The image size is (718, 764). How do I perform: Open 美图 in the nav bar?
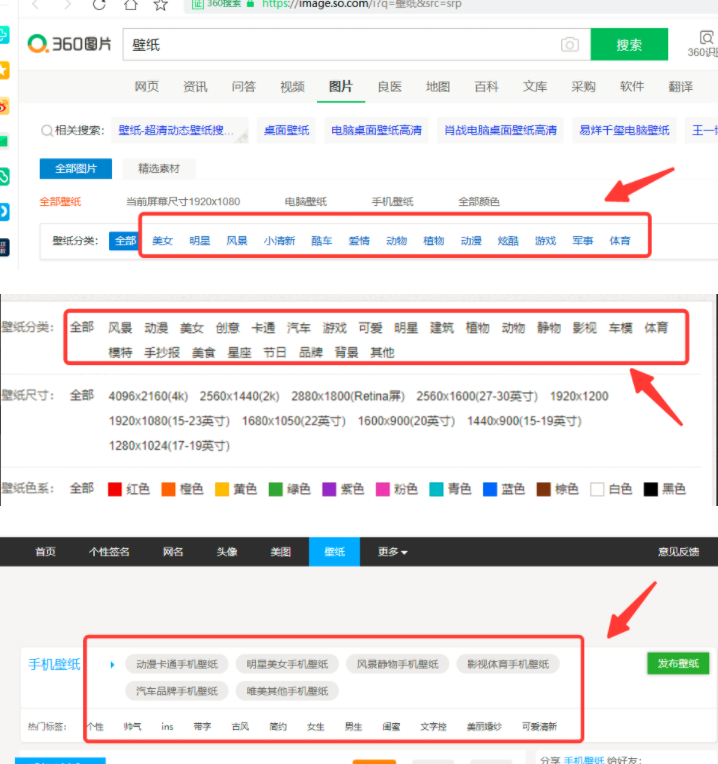(x=281, y=552)
